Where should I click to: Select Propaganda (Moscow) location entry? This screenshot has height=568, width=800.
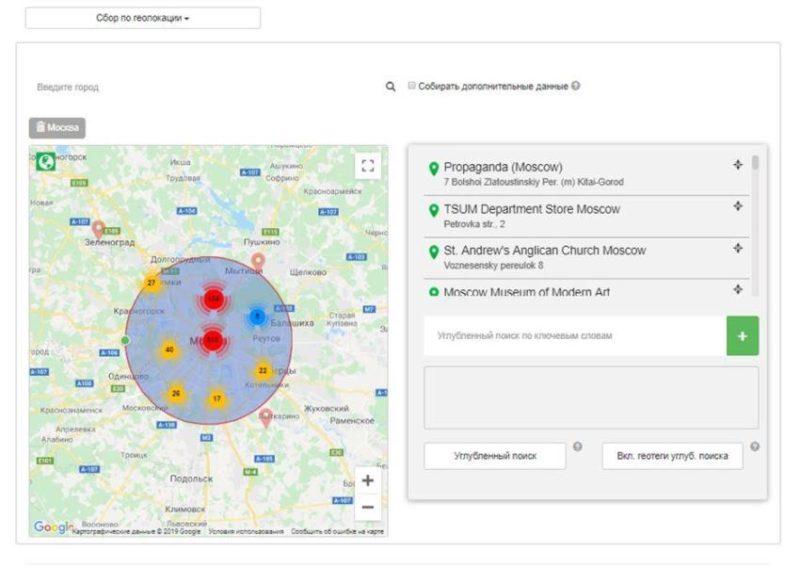coord(503,167)
